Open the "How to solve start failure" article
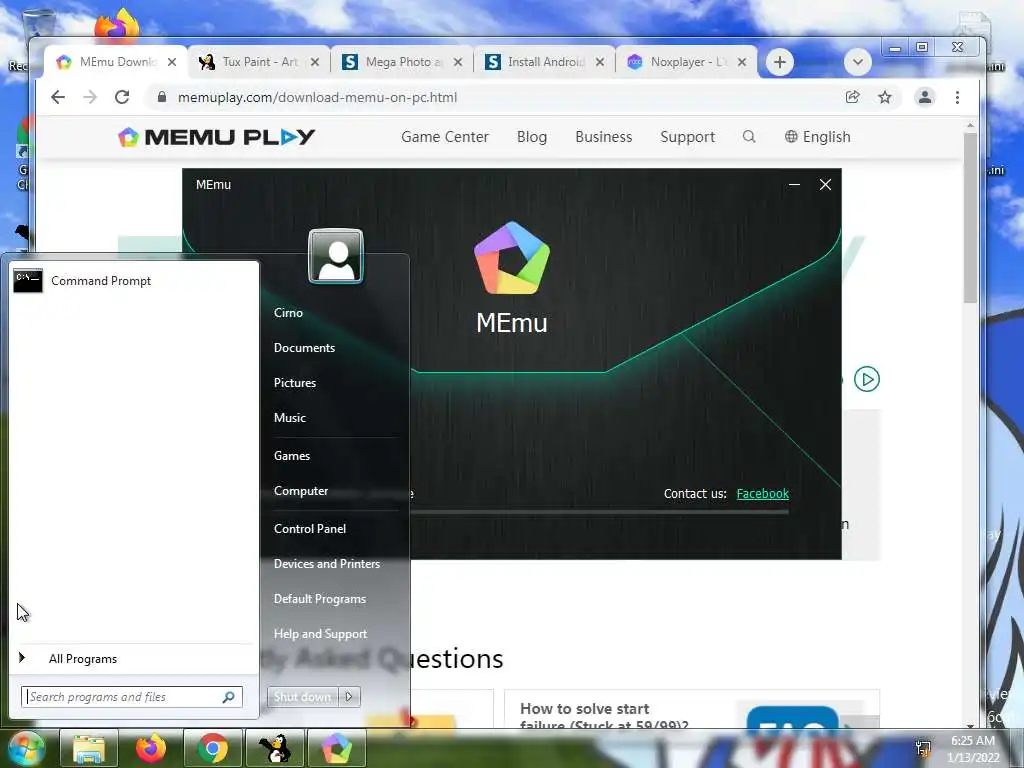 [x=603, y=716]
